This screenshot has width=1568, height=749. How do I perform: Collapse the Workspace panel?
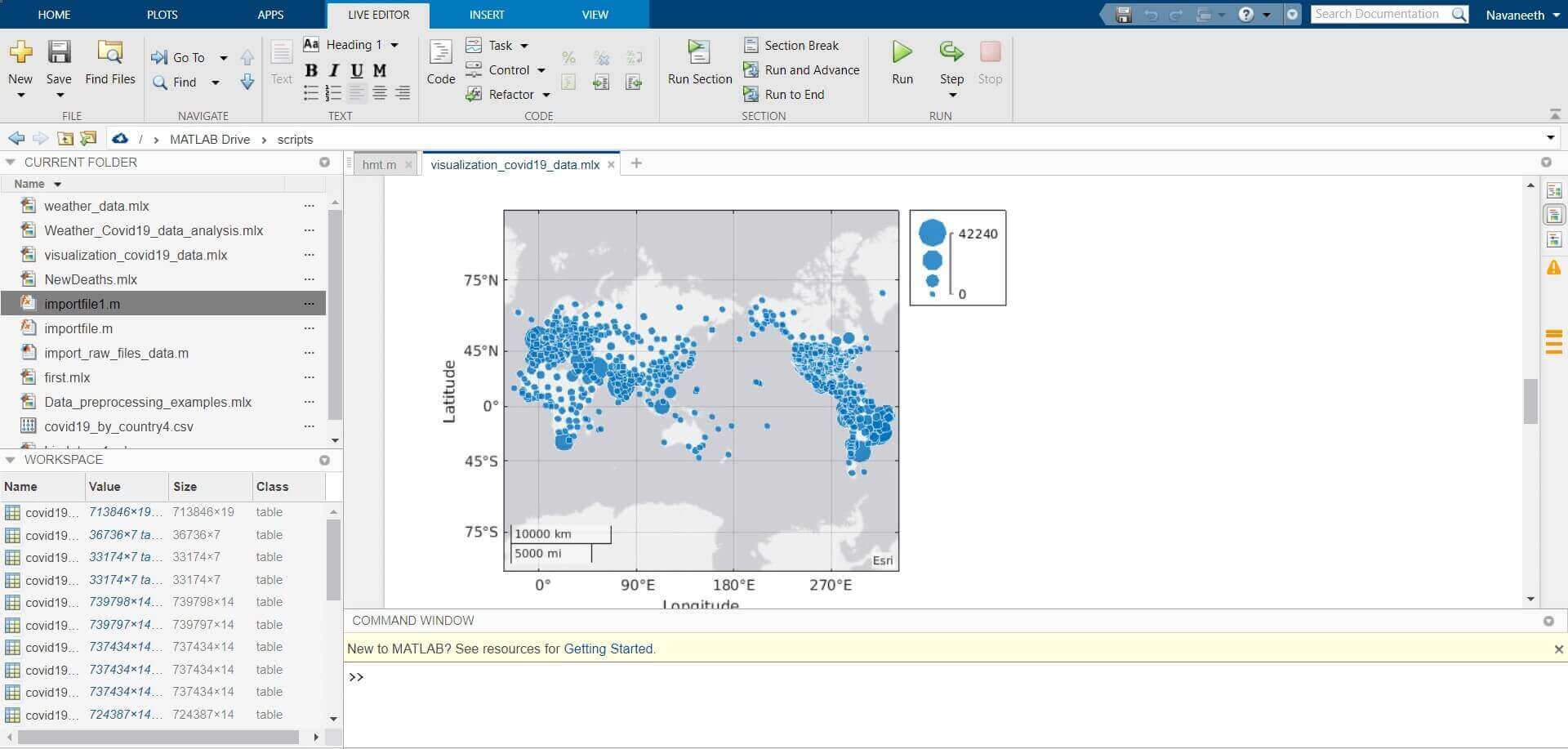tap(10, 459)
